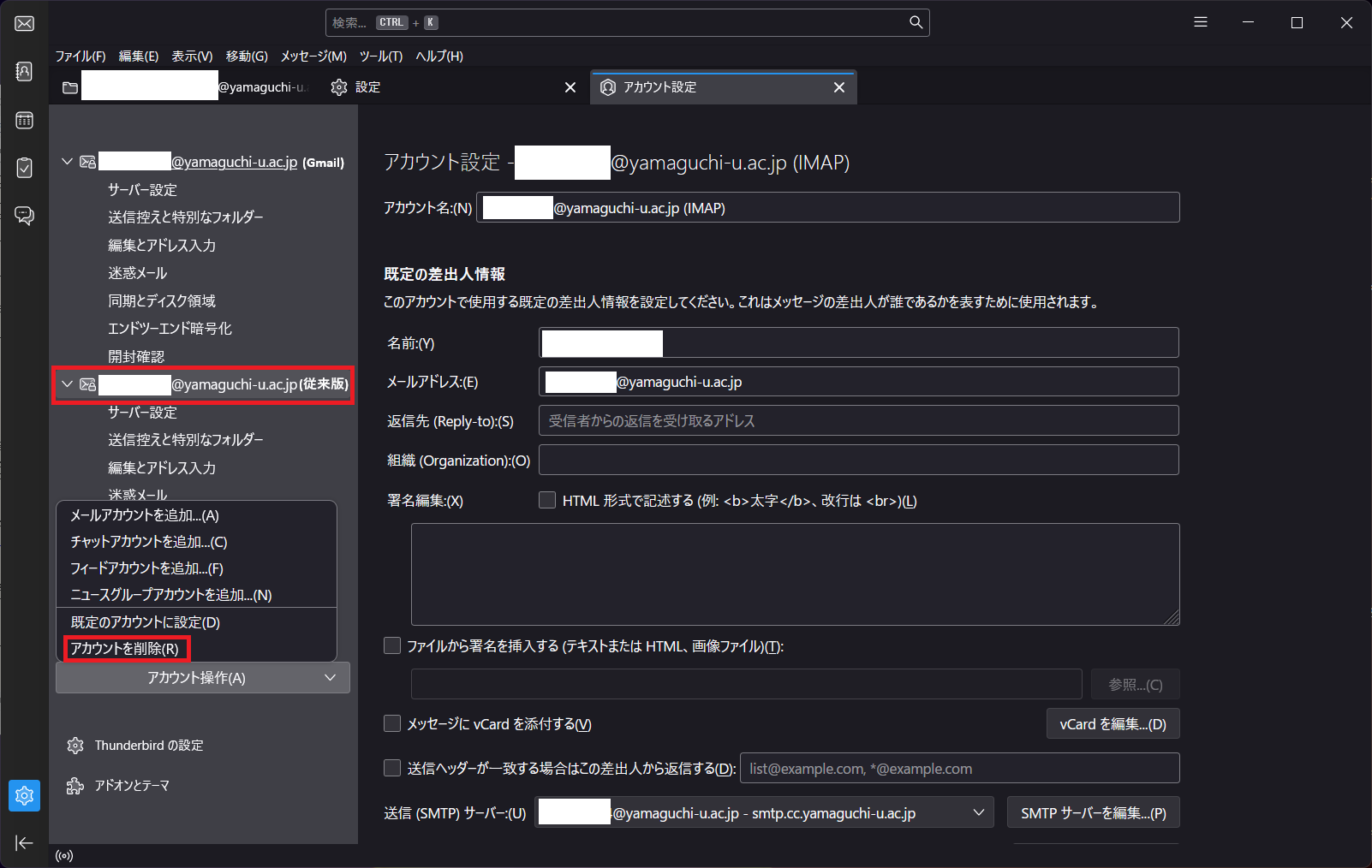1372x868 pixels.
Task: Enable ファイルから署名を挿入する checkbox
Action: (392, 645)
